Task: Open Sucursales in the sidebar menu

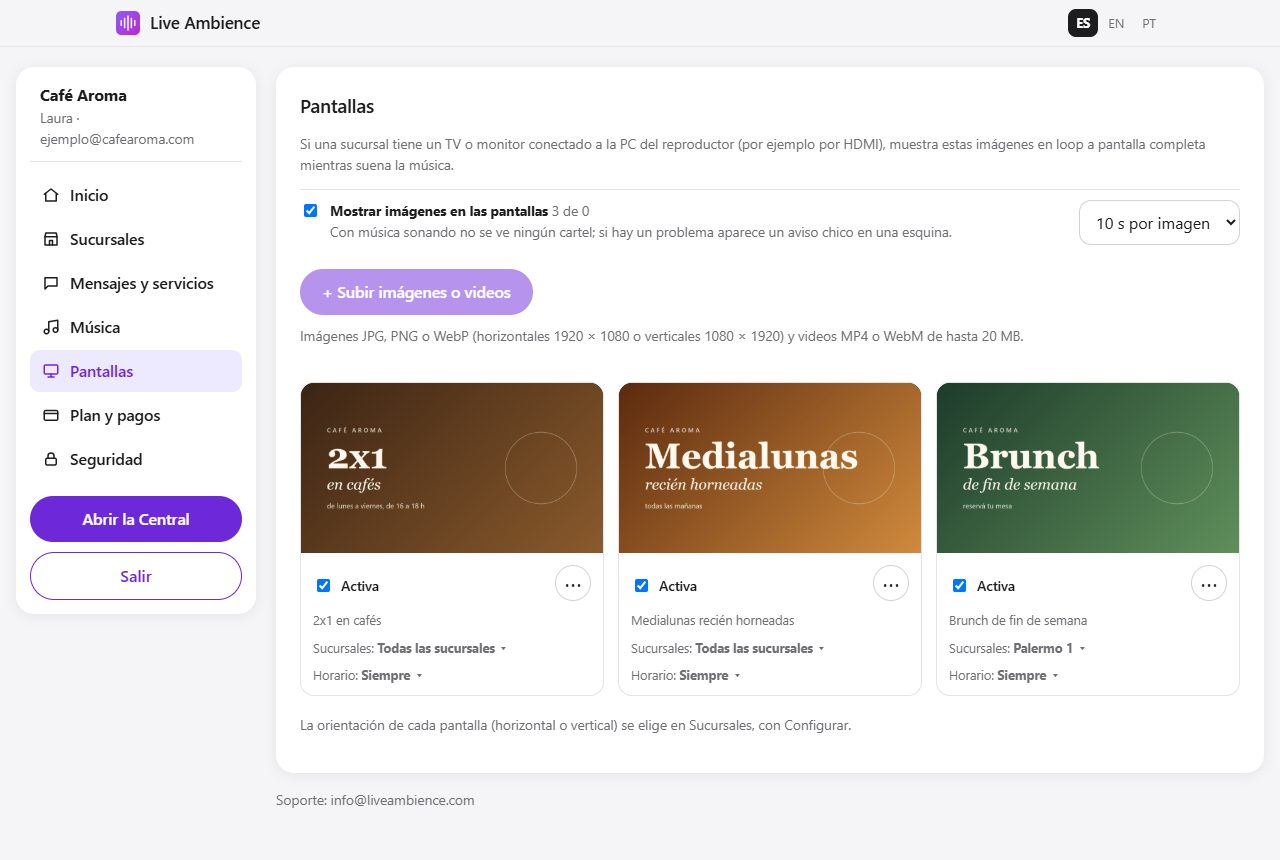Action: coord(136,239)
